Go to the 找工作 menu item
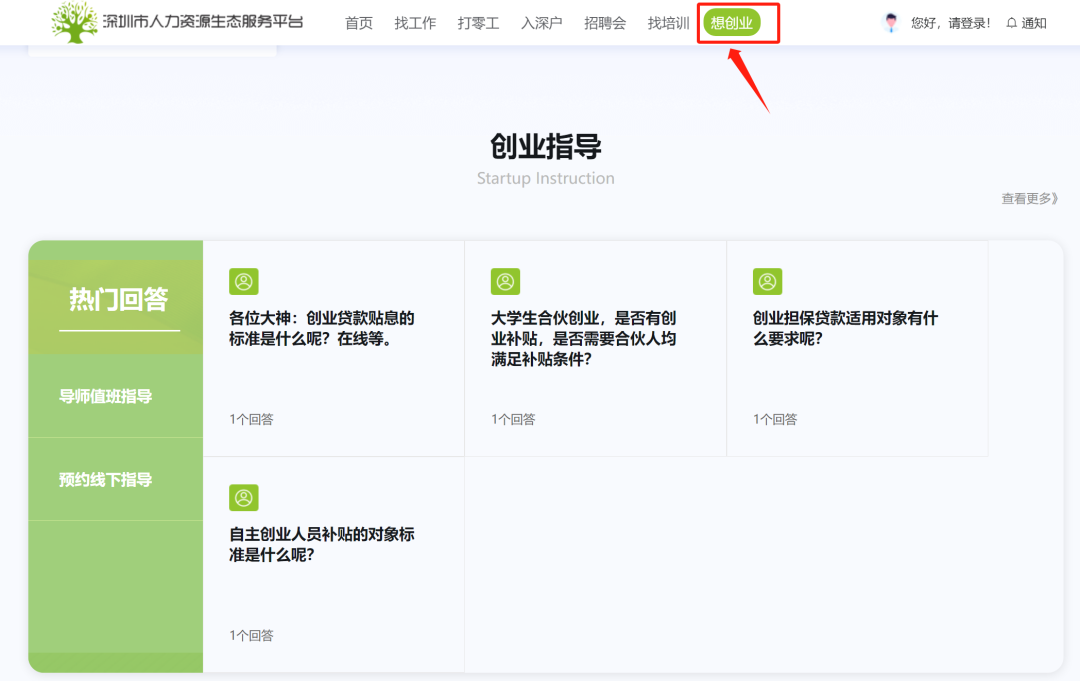Viewport: 1080px width, 681px height. (x=415, y=23)
